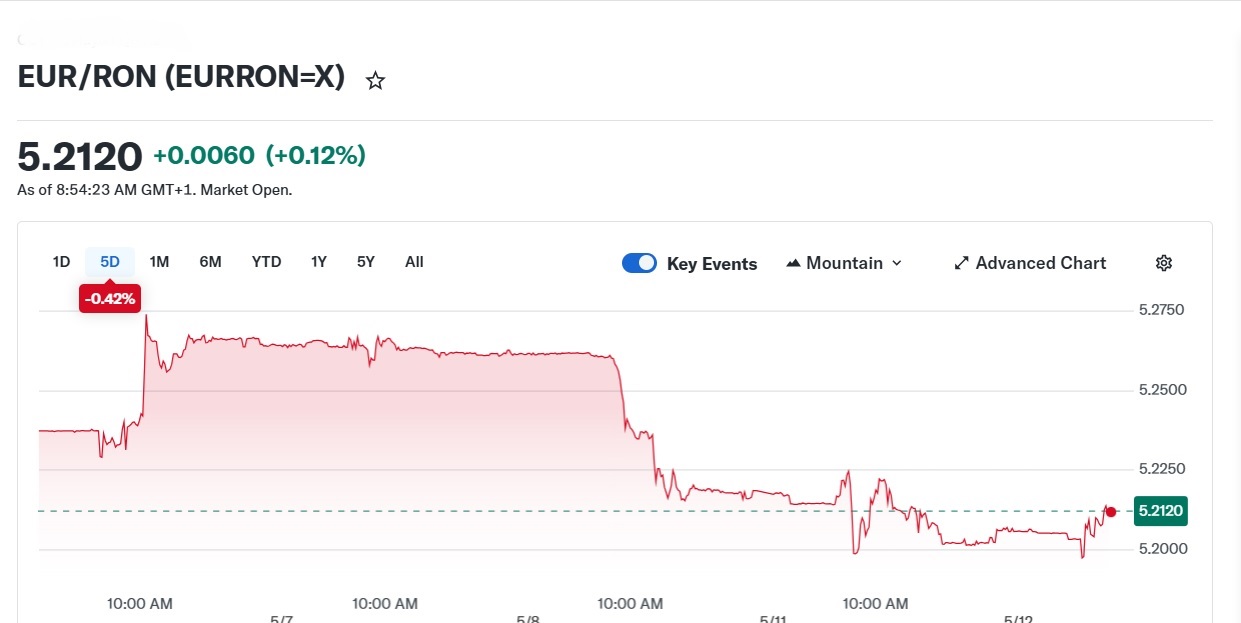Screen dimensions: 1241x623
Task: Click the -0.42% change badge
Action: pyautogui.click(x=110, y=298)
